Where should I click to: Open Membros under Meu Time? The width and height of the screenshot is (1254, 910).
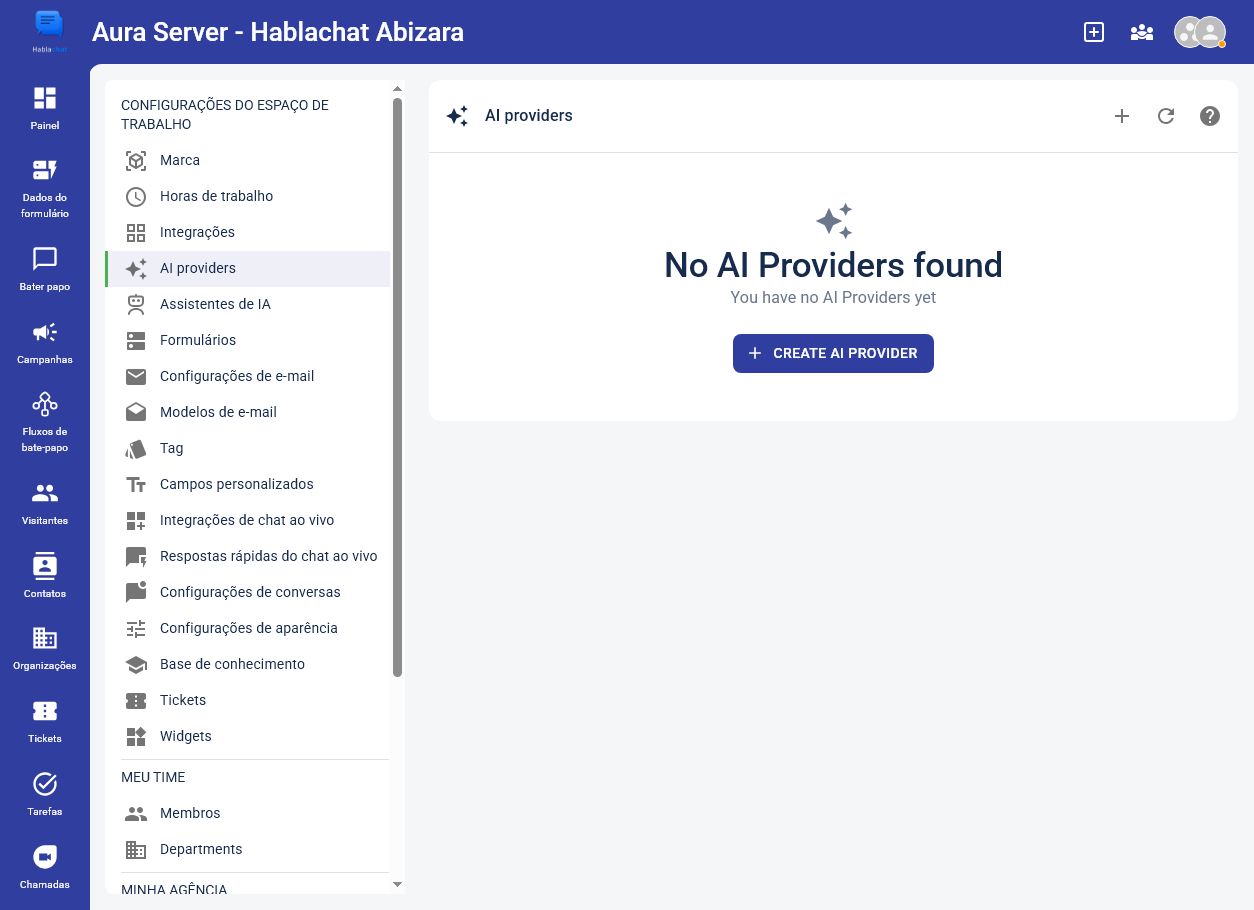click(x=248, y=813)
